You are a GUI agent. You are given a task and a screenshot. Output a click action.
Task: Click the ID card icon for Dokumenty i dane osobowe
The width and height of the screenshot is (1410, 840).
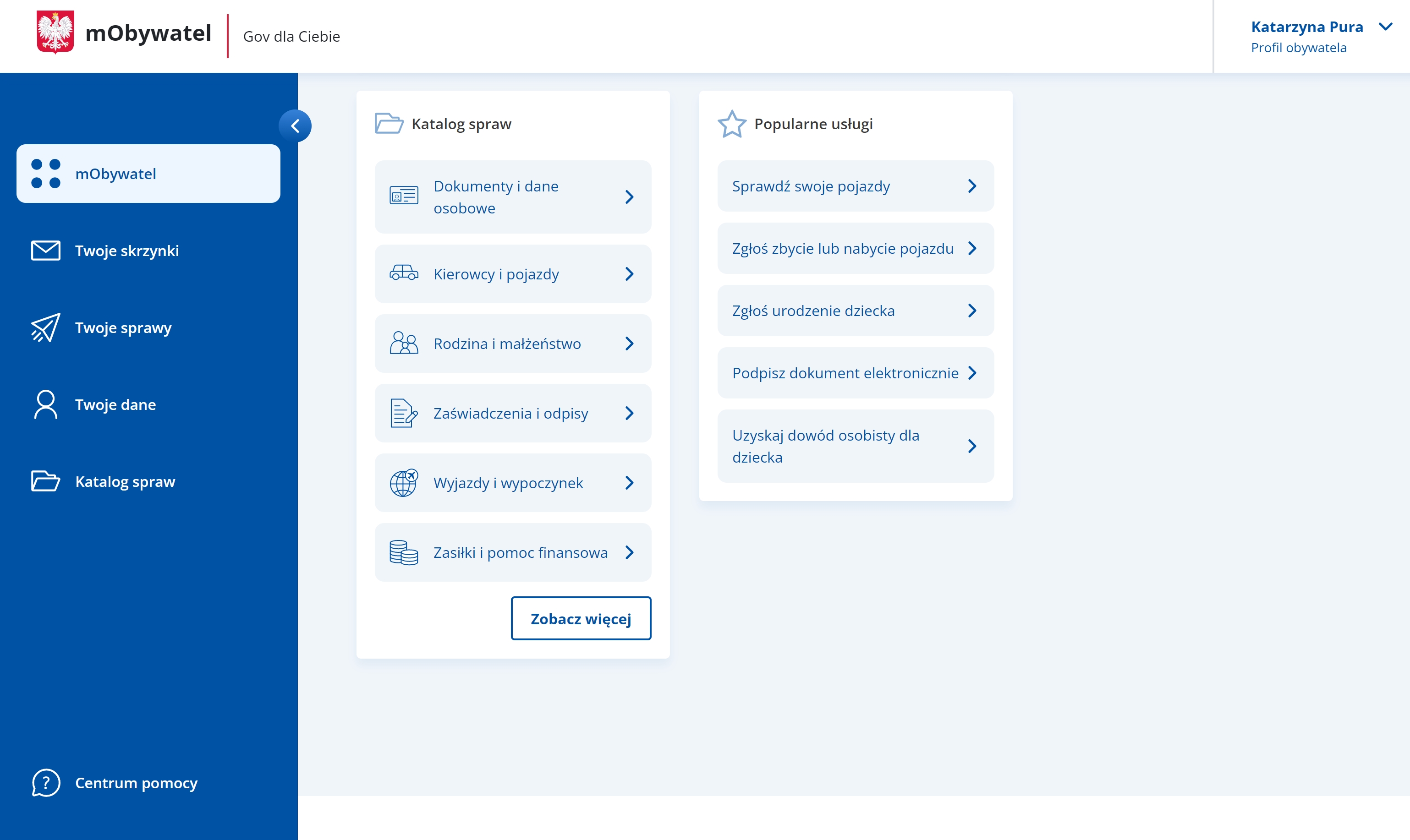(404, 196)
